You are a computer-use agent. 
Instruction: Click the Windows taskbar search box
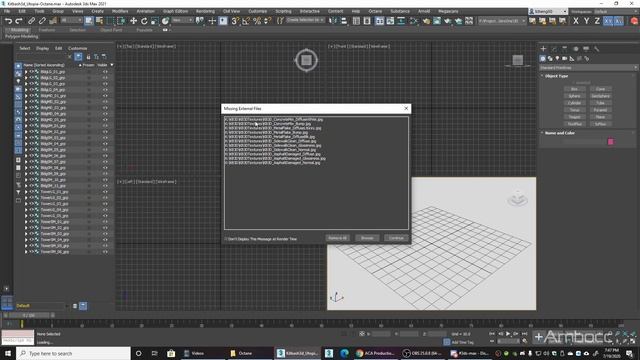pos(73,353)
